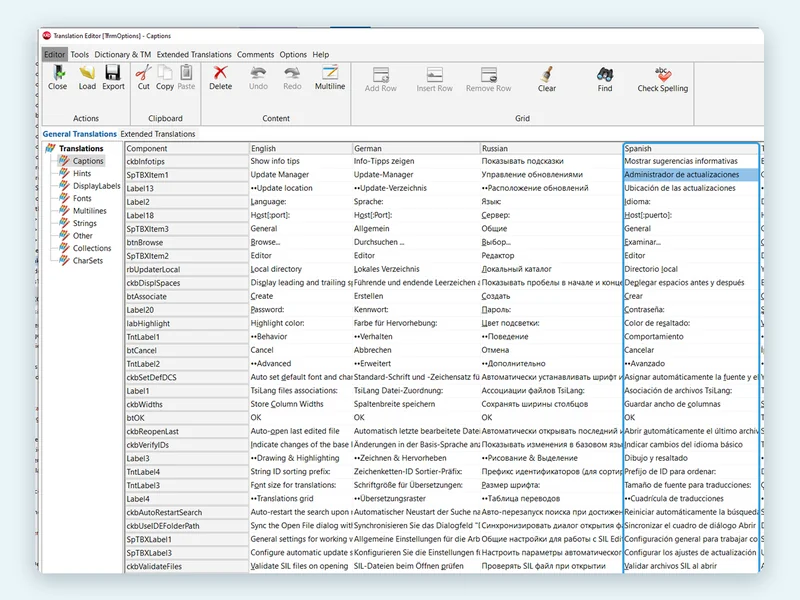
Task: Select Multilines in the translations tree
Action: click(x=89, y=211)
